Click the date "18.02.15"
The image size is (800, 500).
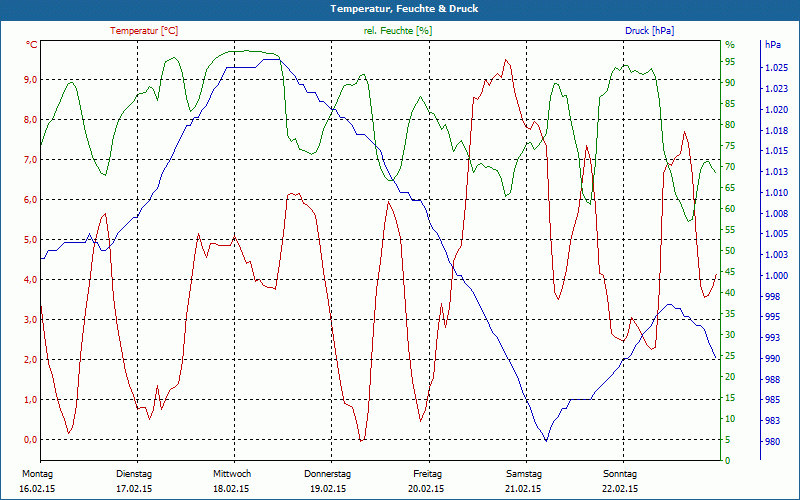tap(231, 489)
